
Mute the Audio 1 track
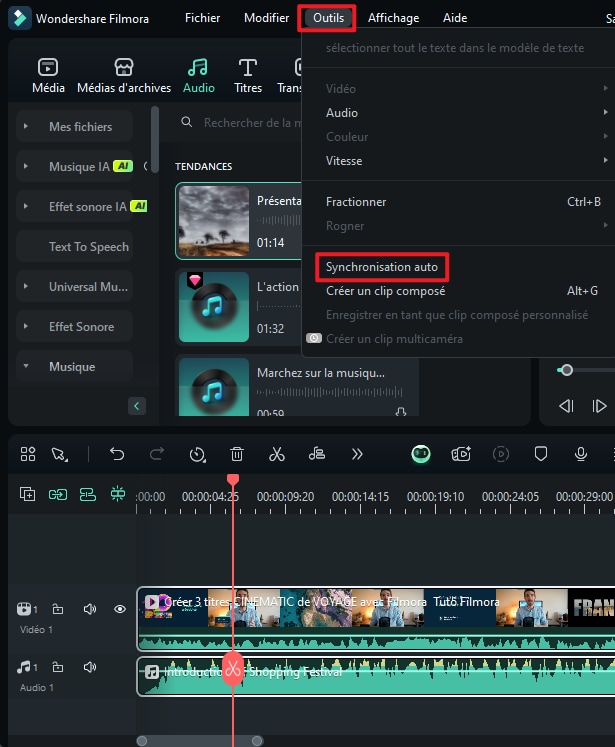(x=90, y=667)
